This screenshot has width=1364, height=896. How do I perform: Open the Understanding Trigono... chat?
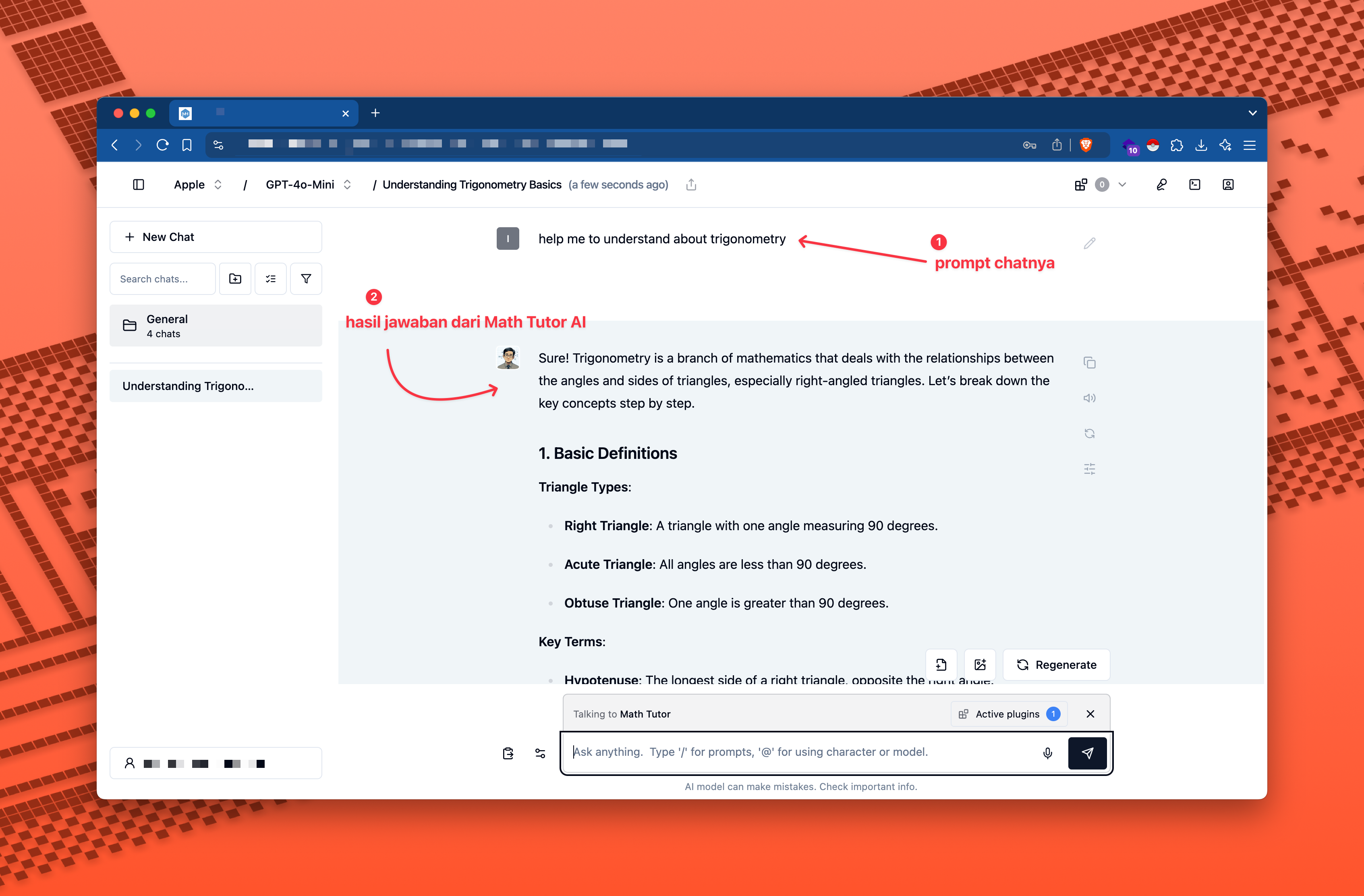216,386
